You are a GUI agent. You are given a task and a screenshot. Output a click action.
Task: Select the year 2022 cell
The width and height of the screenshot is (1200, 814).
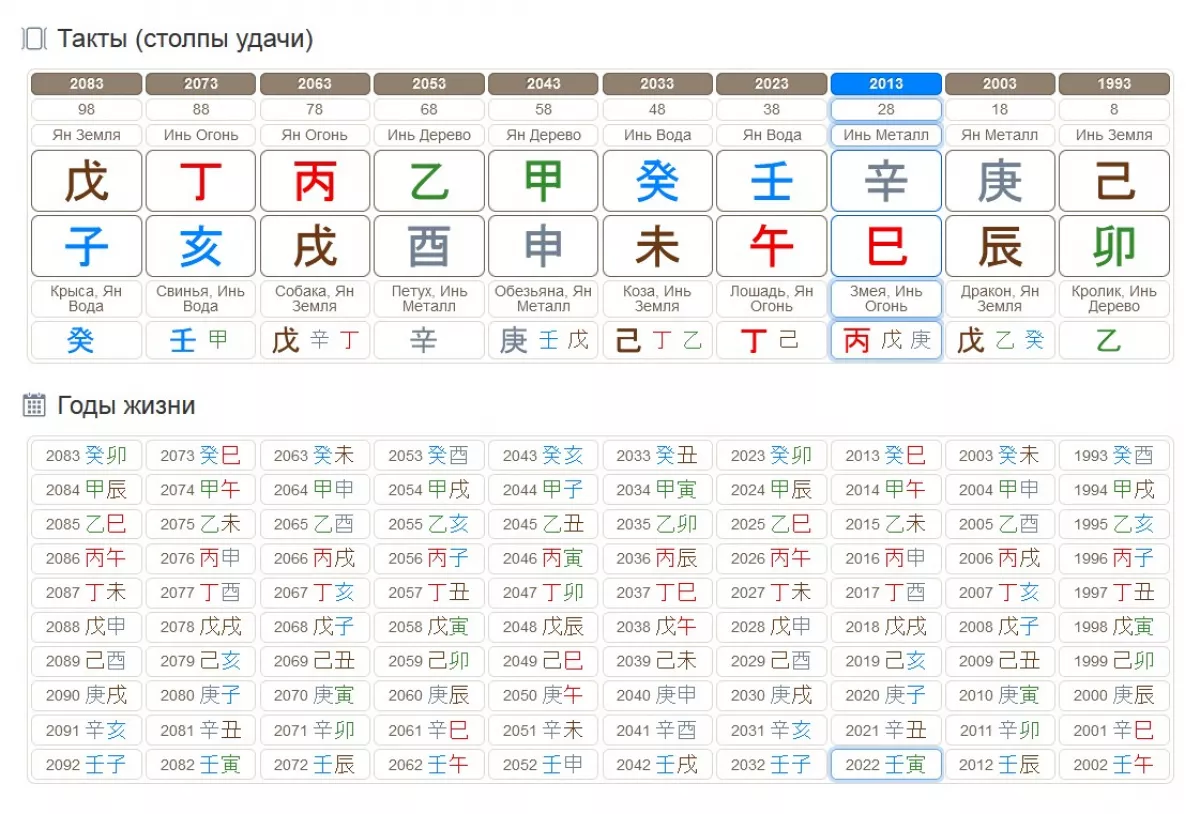[886, 765]
